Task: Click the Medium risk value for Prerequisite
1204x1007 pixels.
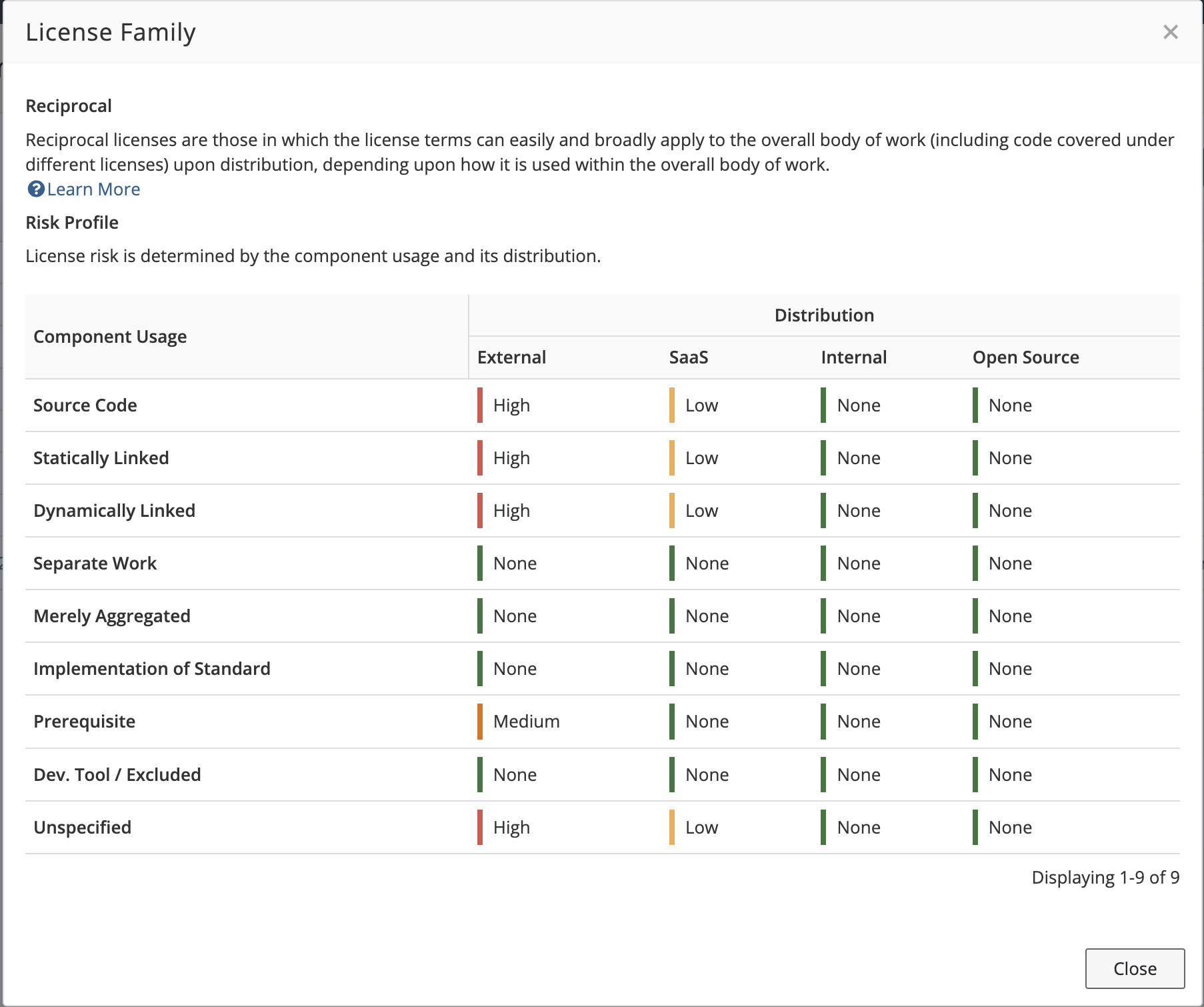Action: pos(526,722)
